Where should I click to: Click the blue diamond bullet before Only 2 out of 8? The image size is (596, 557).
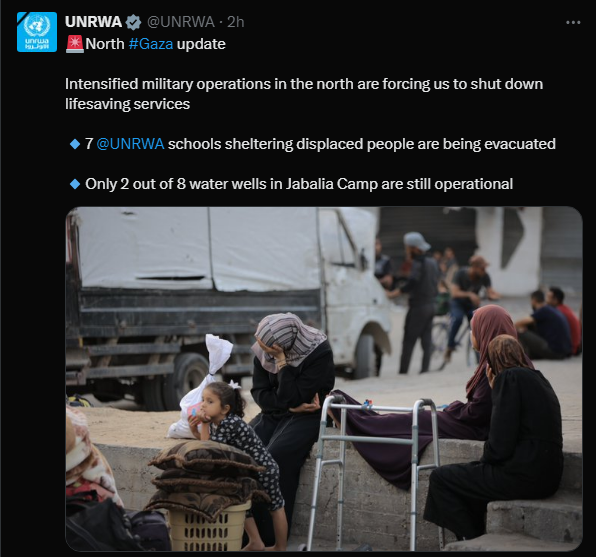[75, 184]
